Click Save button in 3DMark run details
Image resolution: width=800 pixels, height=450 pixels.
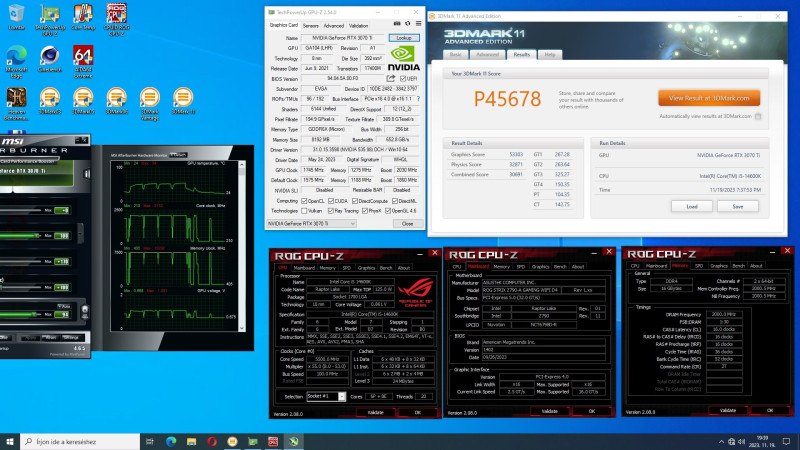coord(738,207)
